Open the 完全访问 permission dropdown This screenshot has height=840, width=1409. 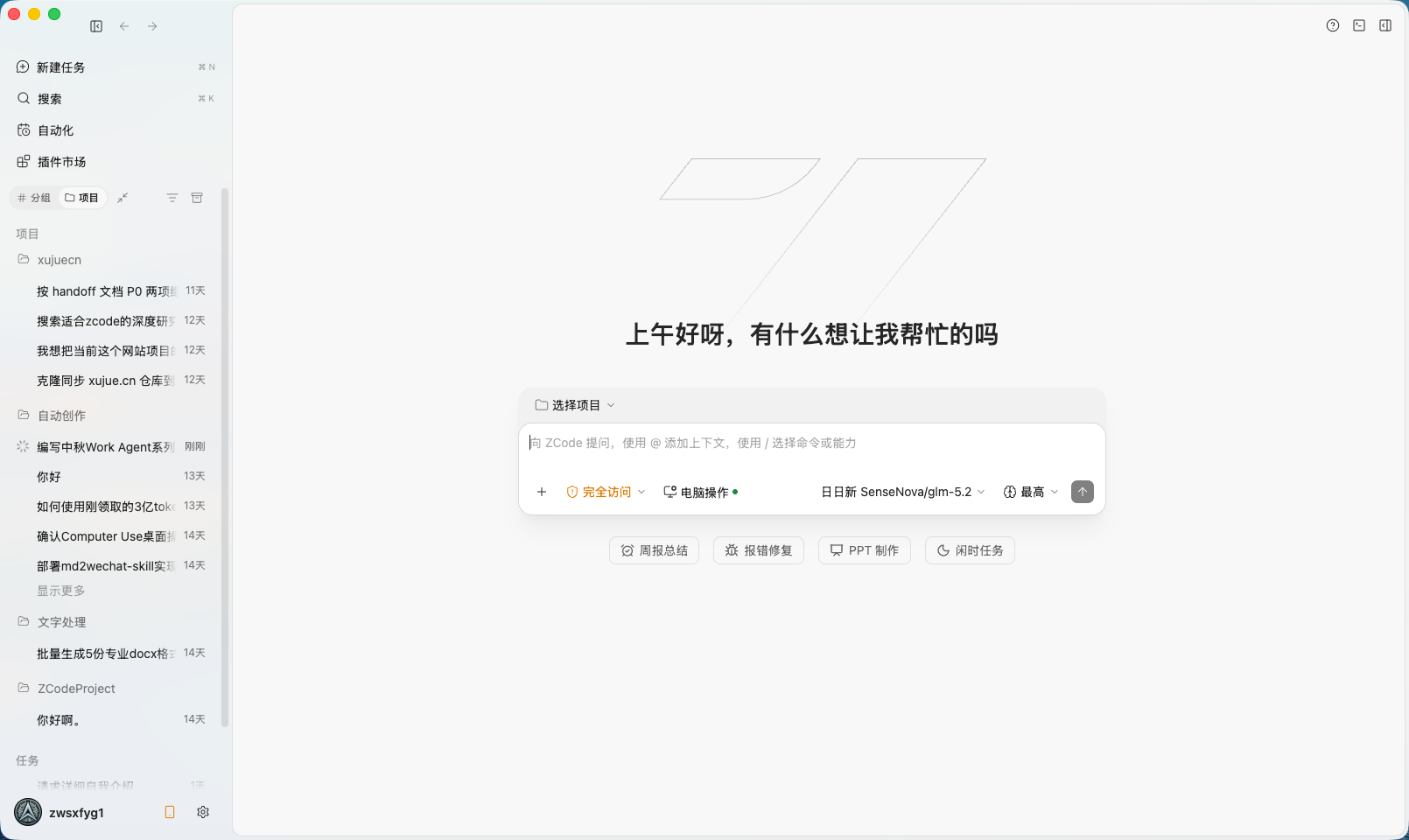[x=606, y=492]
